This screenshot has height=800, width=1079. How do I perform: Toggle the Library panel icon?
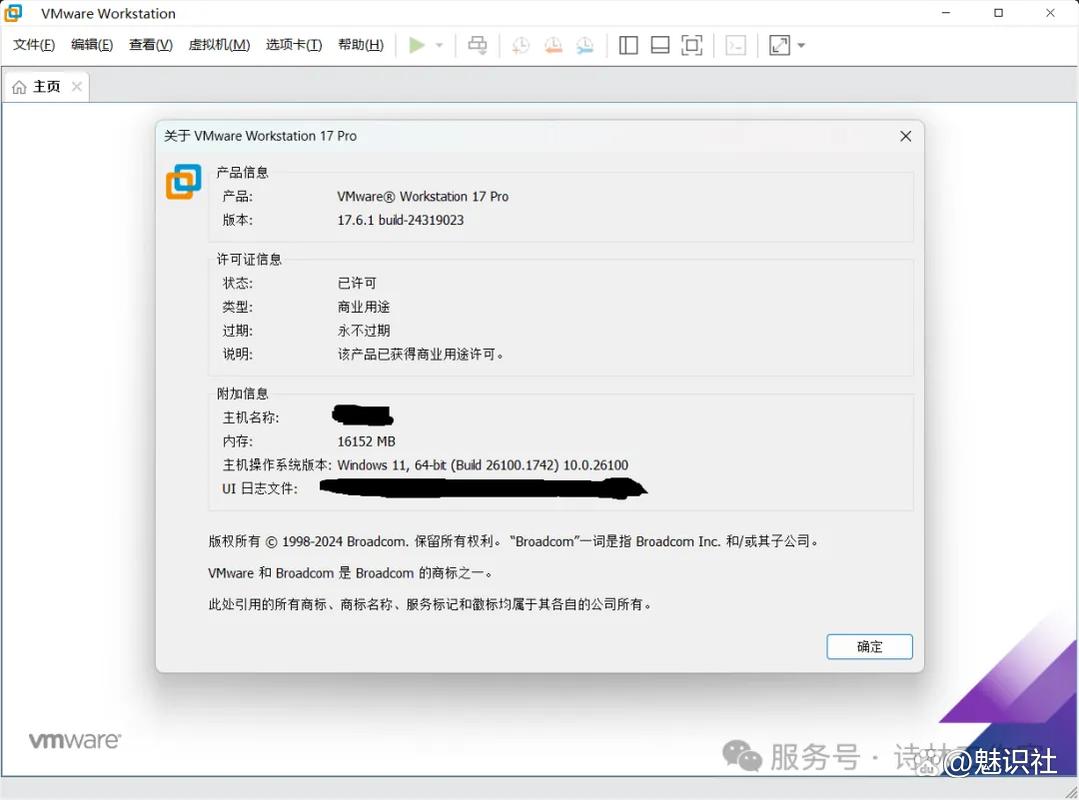628,45
